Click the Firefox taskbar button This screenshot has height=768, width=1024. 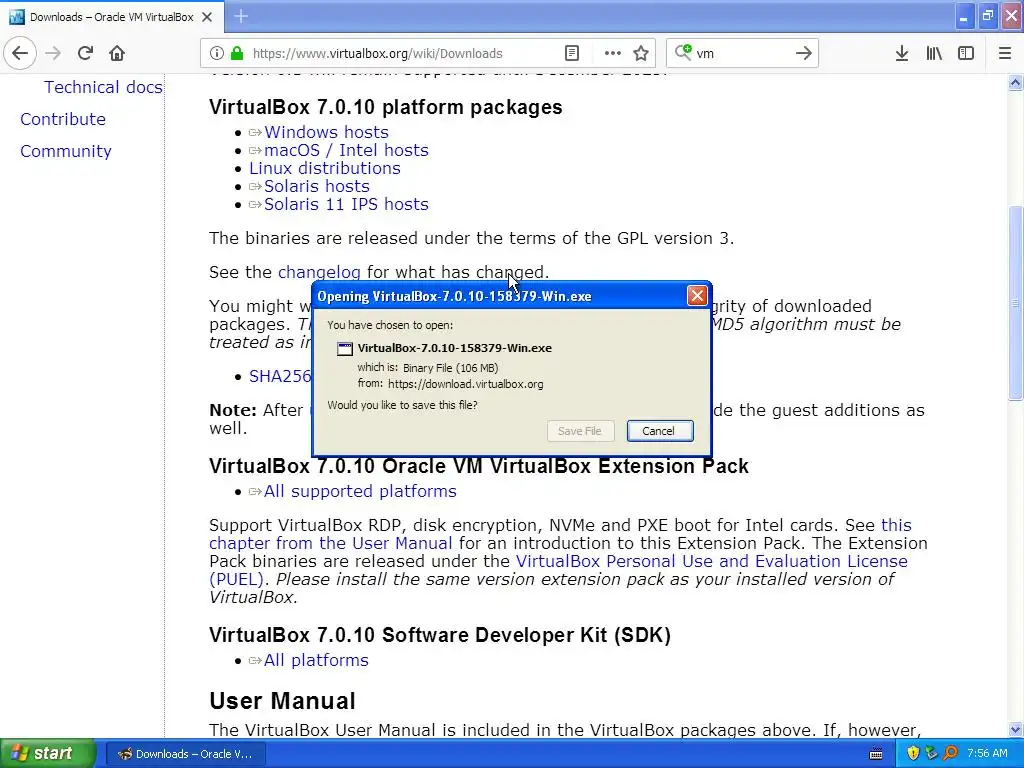(x=186, y=754)
